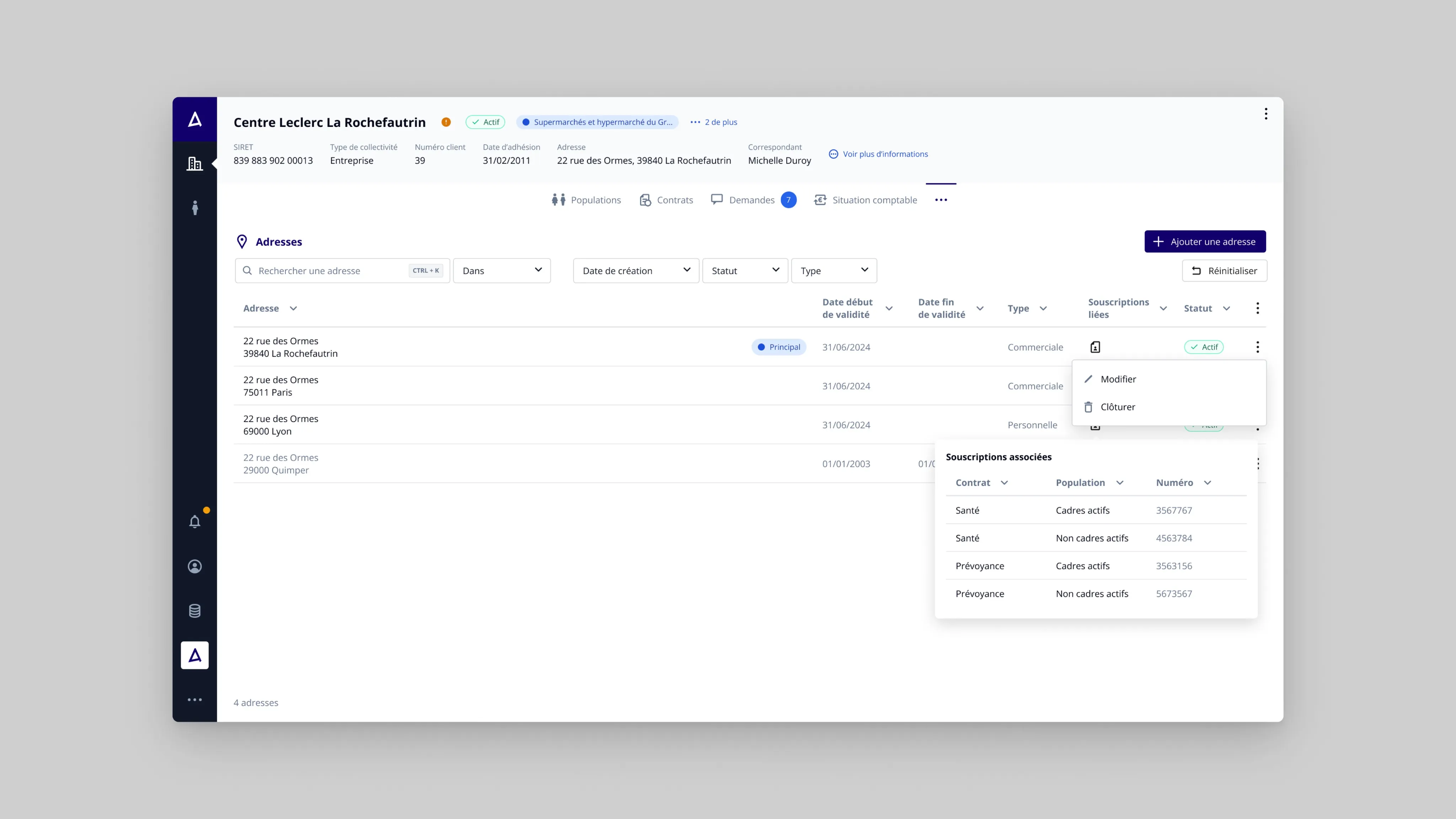
Task: Open the database stack icon in sidebar
Action: [x=194, y=611]
